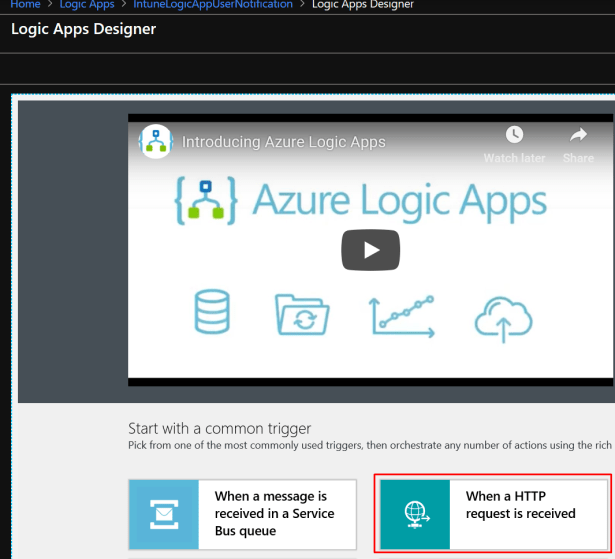Navigate to Logic Apps breadcrumb link
Image resolution: width=615 pixels, height=559 pixels.
pyautogui.click(x=87, y=5)
